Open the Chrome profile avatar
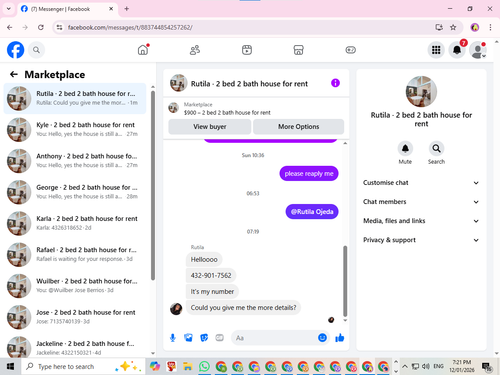500x375 pixels. click(x=475, y=27)
